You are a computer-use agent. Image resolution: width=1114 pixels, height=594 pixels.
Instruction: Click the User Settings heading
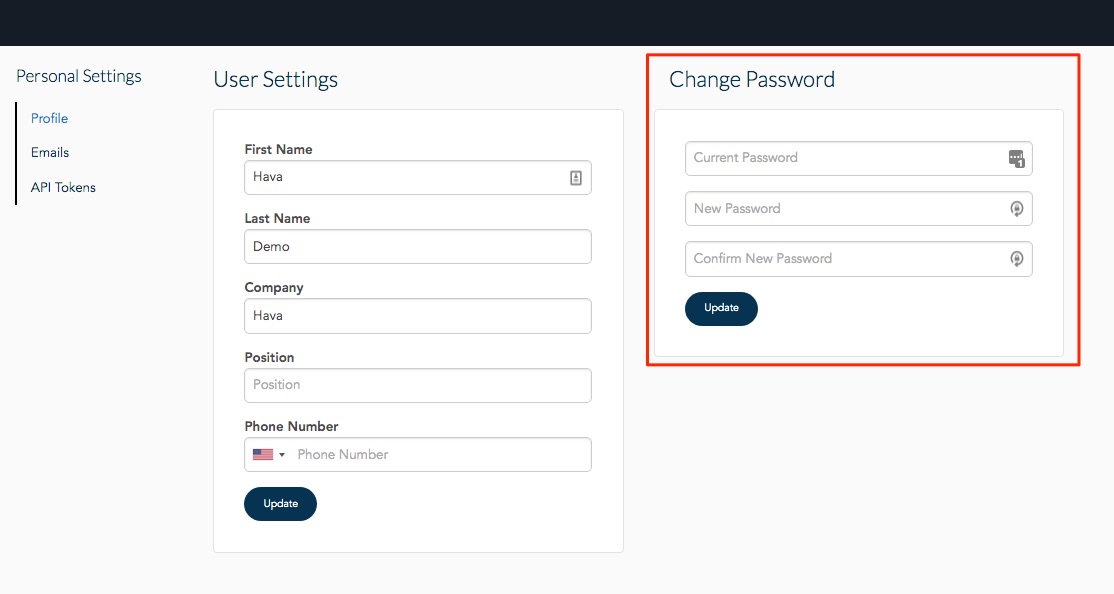click(x=276, y=80)
